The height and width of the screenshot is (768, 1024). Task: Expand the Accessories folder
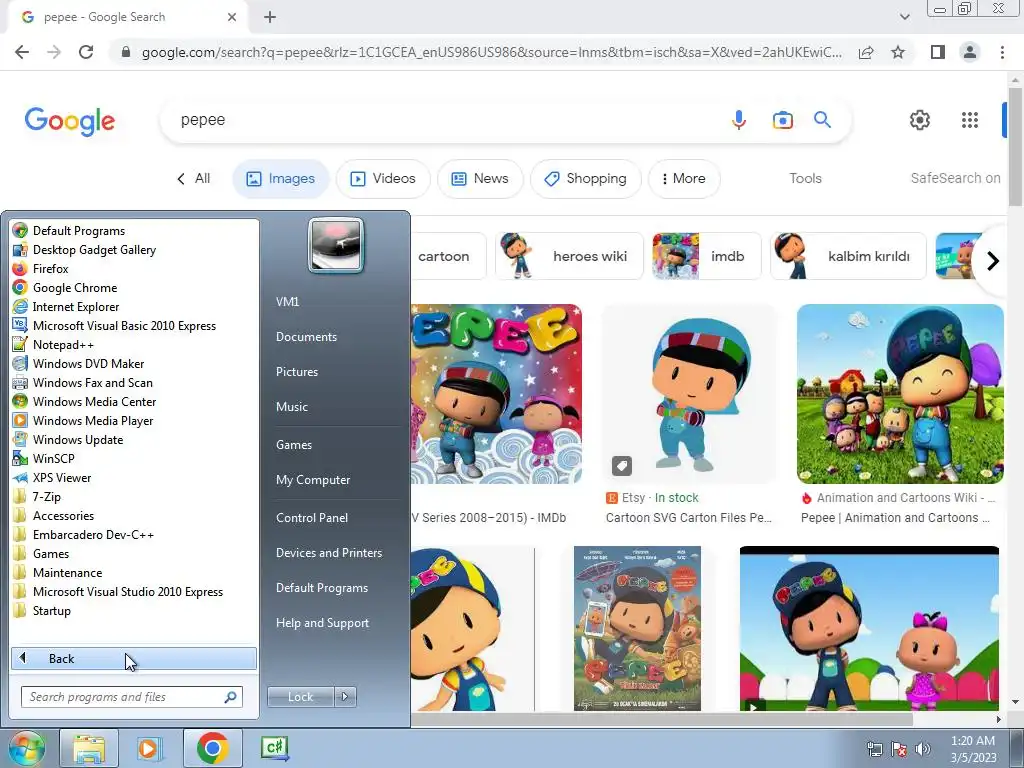tap(54, 515)
